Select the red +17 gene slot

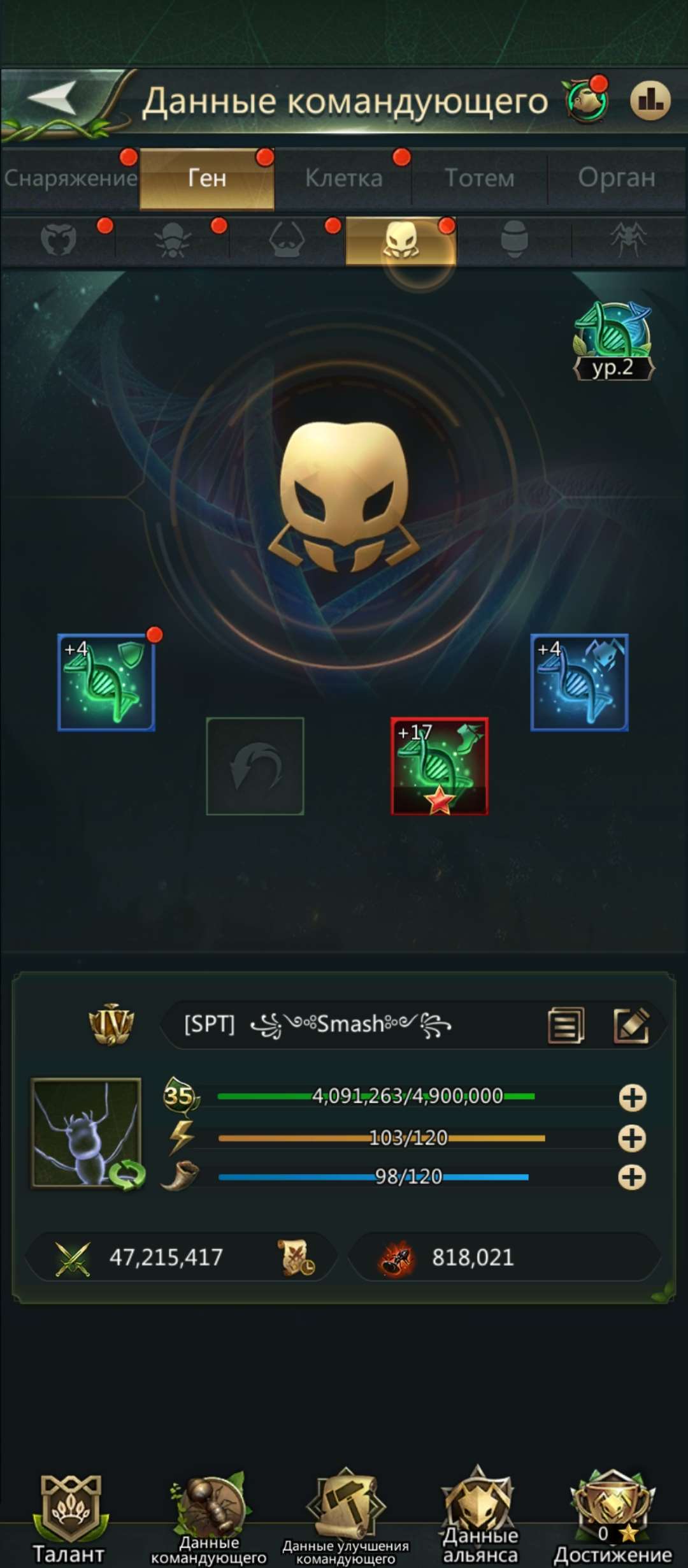click(x=440, y=766)
